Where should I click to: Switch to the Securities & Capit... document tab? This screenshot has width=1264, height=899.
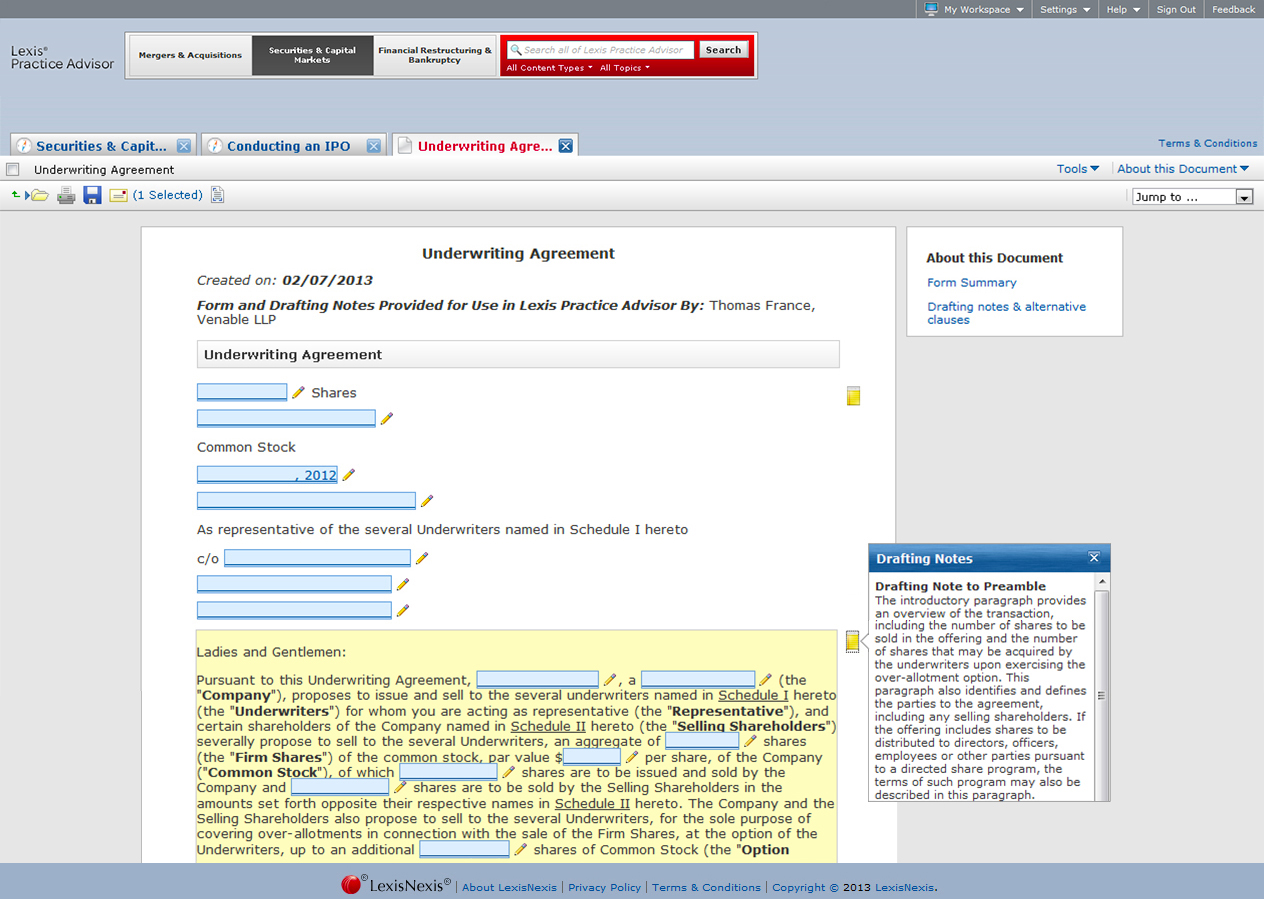click(x=101, y=146)
